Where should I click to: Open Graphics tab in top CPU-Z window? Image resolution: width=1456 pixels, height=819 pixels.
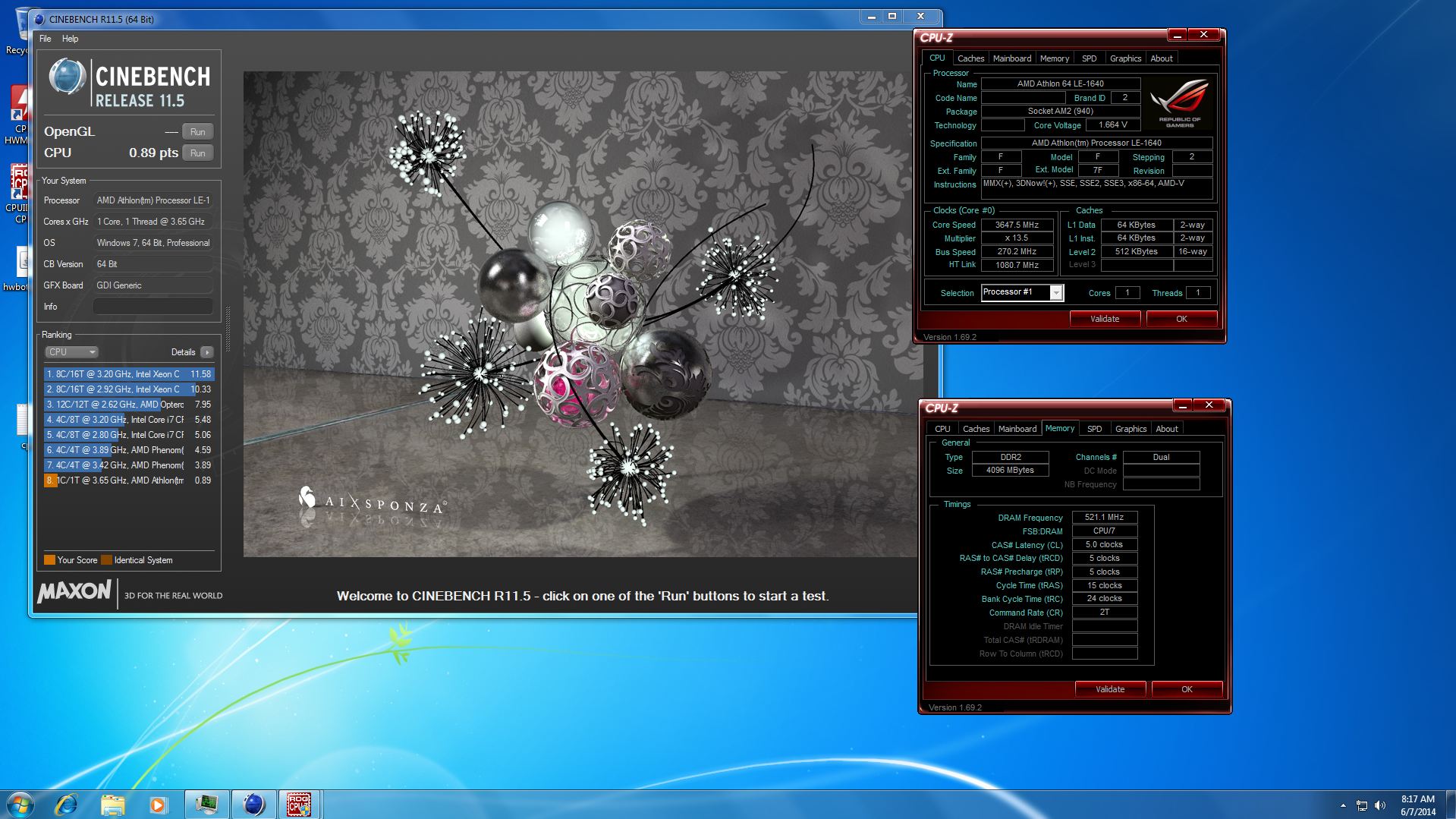coord(1125,58)
